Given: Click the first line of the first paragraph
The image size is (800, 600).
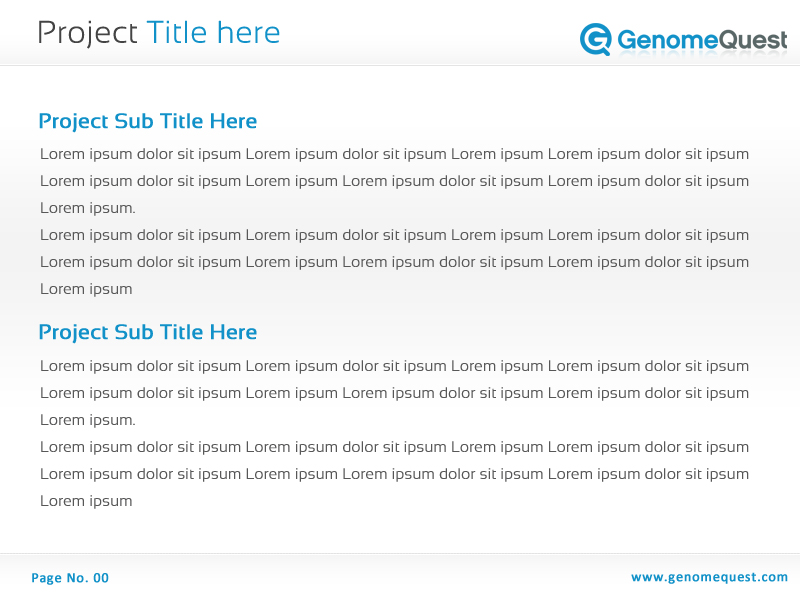Looking at the screenshot, I should [x=394, y=154].
